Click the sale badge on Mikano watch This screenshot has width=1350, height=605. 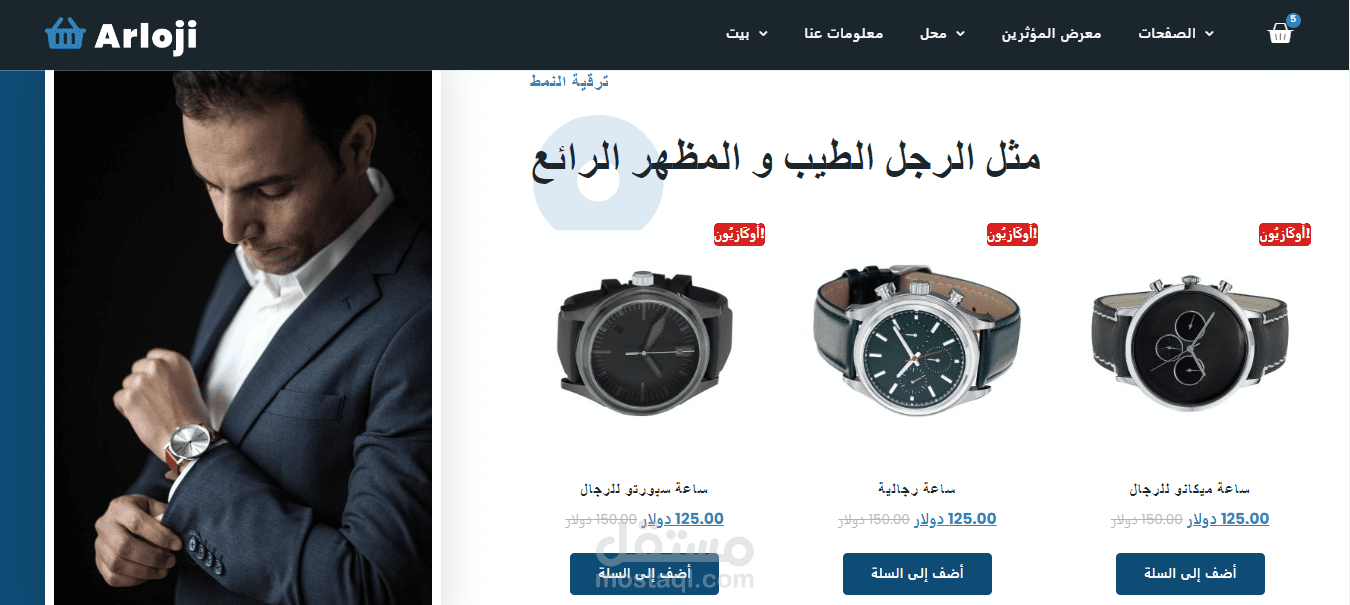pos(1284,234)
